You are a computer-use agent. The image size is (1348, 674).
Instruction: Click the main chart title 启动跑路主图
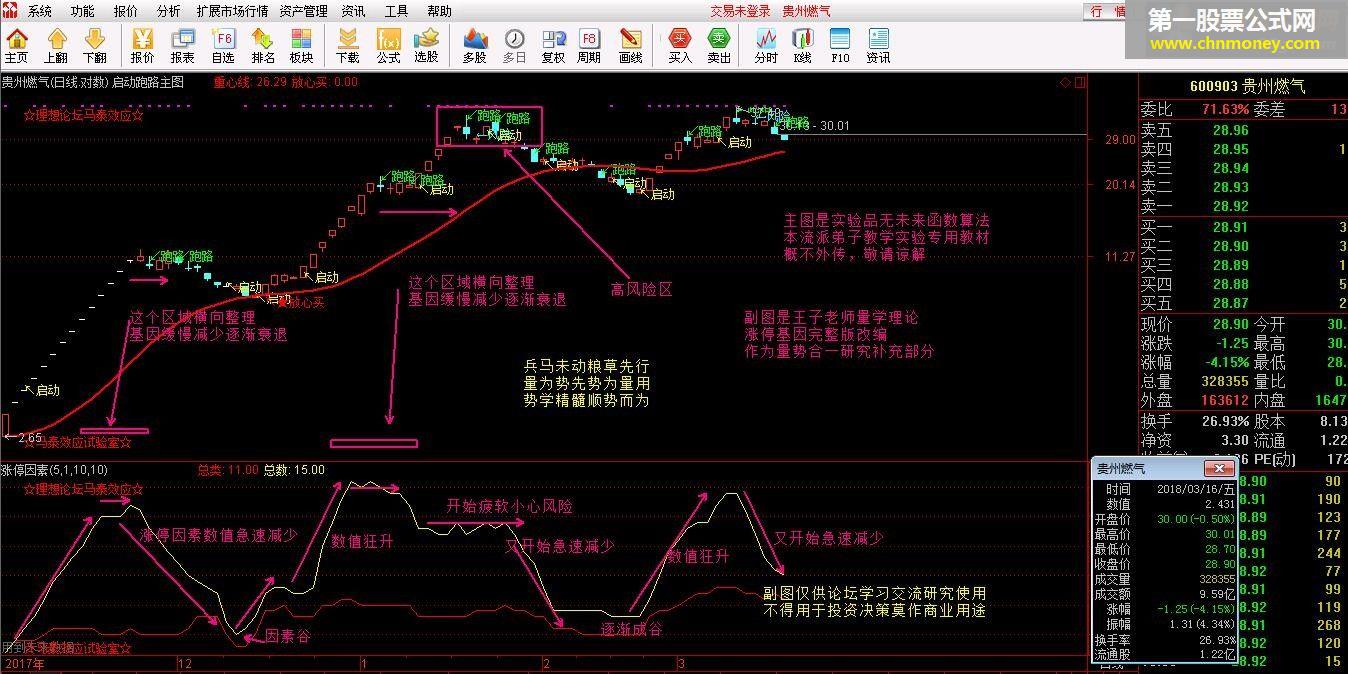click(x=148, y=82)
